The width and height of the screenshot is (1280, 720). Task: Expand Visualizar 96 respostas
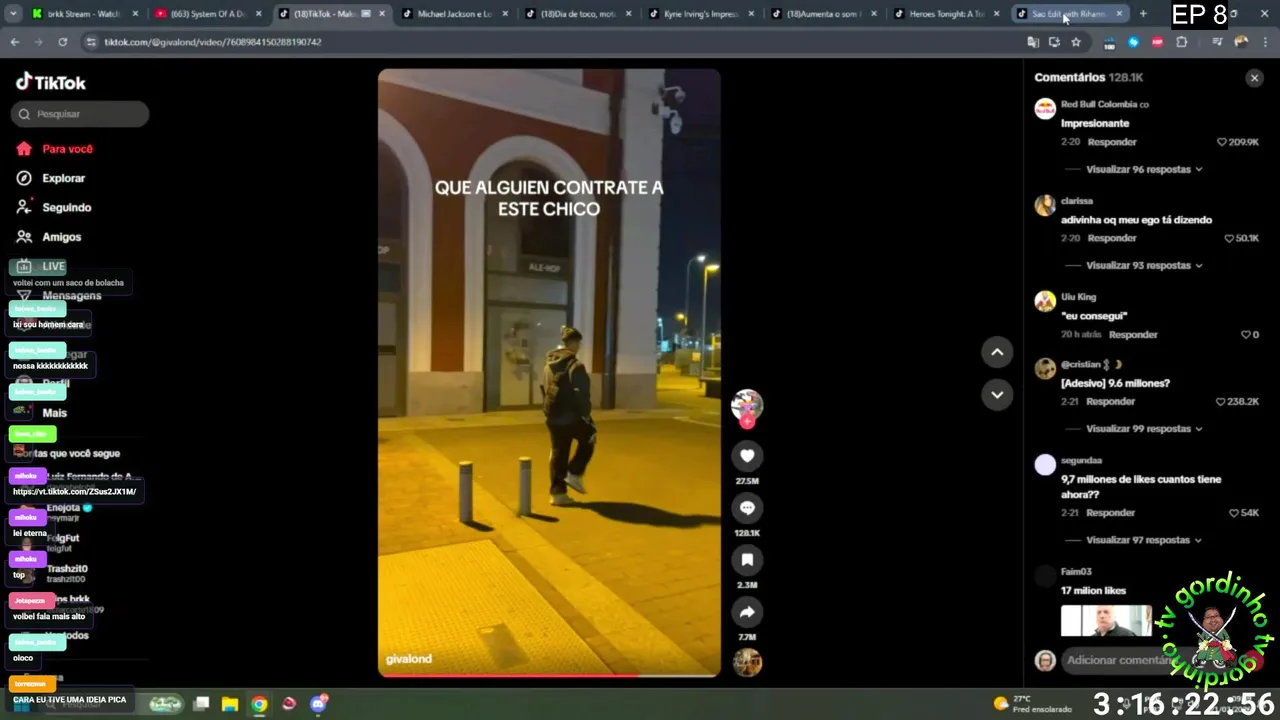1144,169
